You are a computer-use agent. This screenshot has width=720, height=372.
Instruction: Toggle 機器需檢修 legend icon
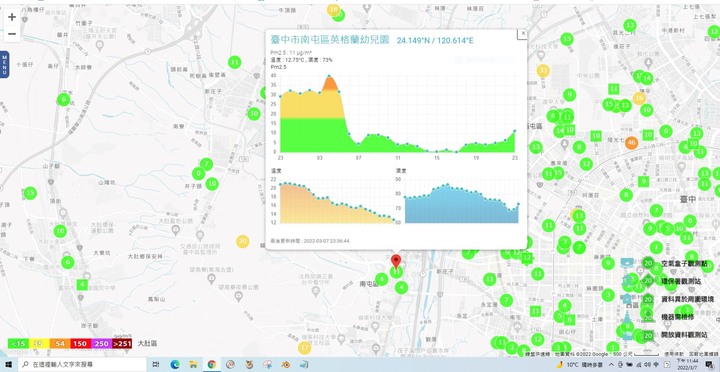(648, 316)
